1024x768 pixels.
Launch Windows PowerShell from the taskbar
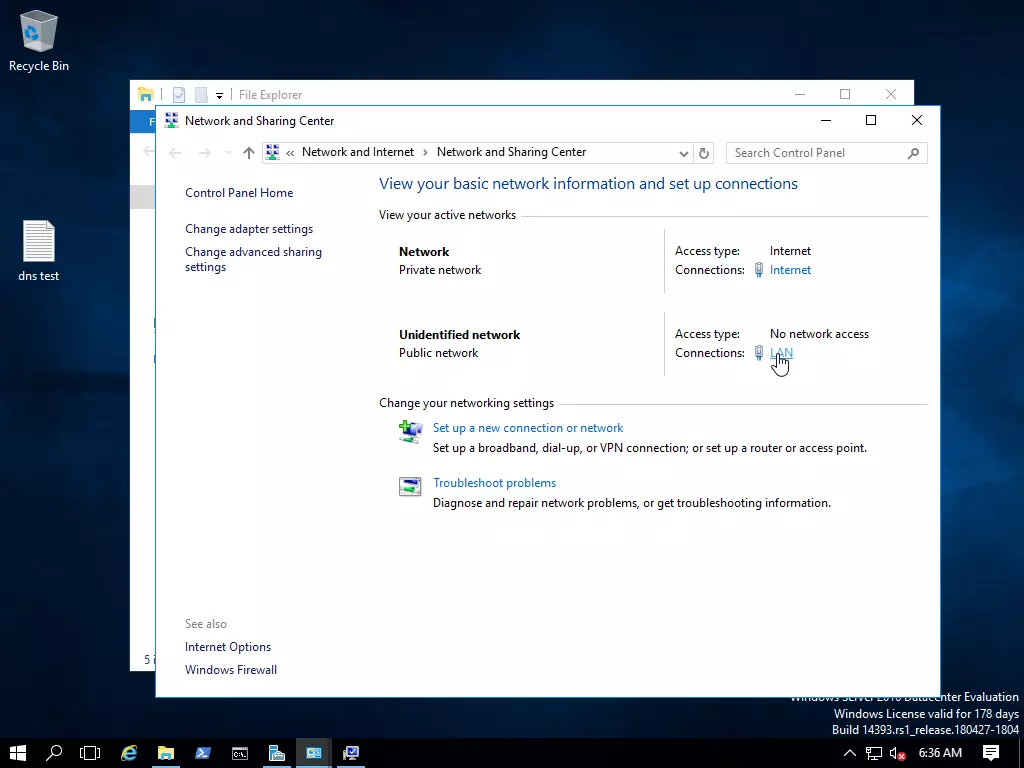pyautogui.click(x=202, y=753)
